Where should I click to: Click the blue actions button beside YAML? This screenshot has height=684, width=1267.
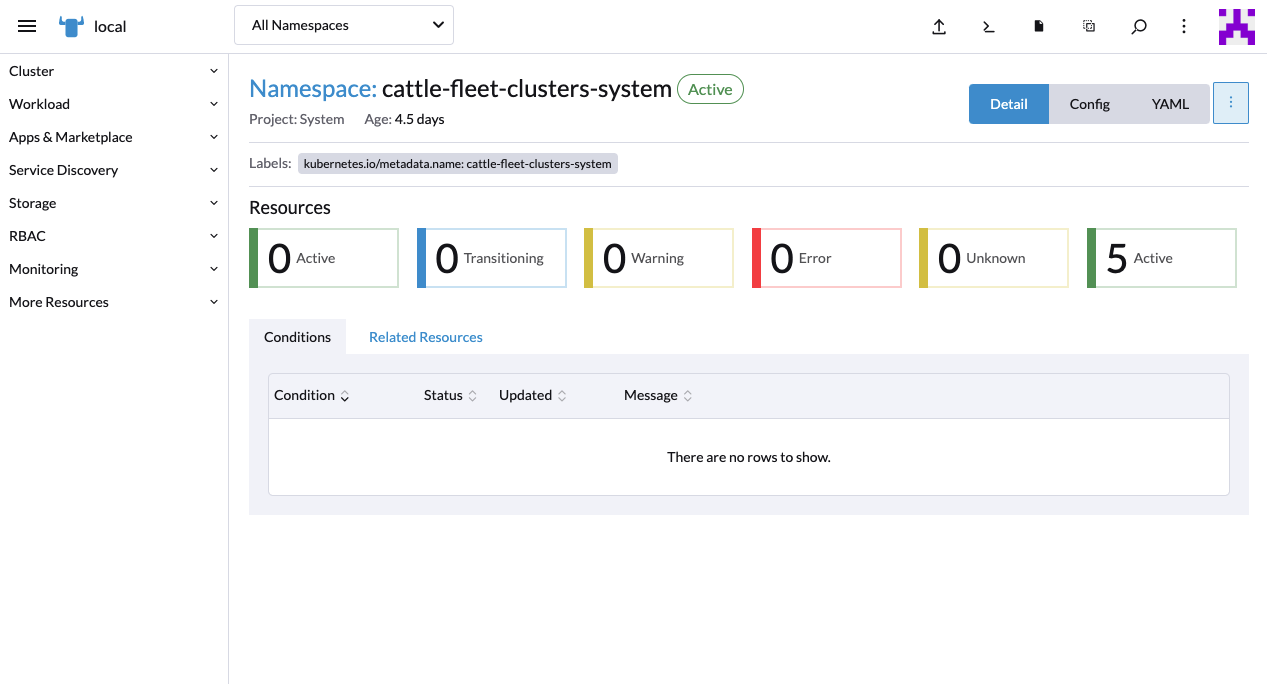1230,103
